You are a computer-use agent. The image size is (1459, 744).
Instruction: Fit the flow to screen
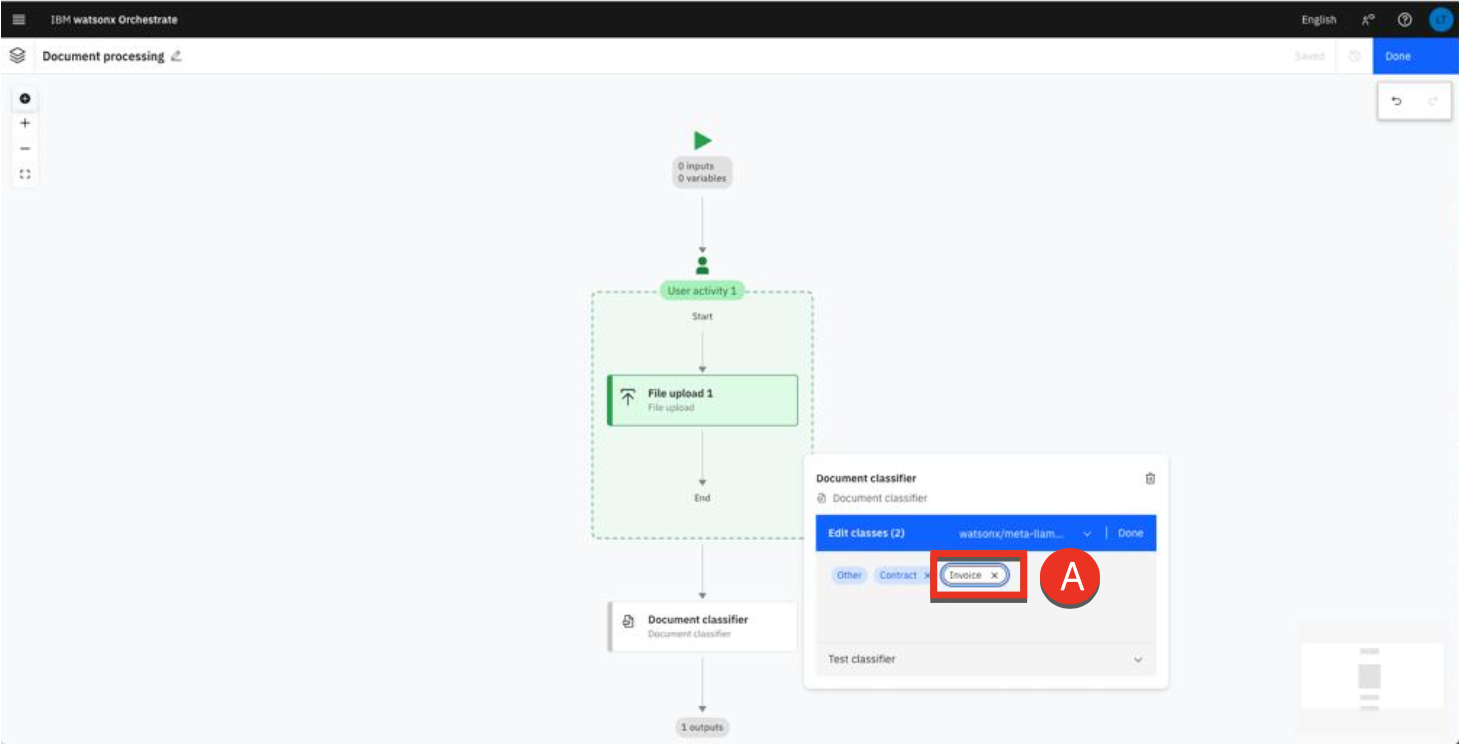25,174
